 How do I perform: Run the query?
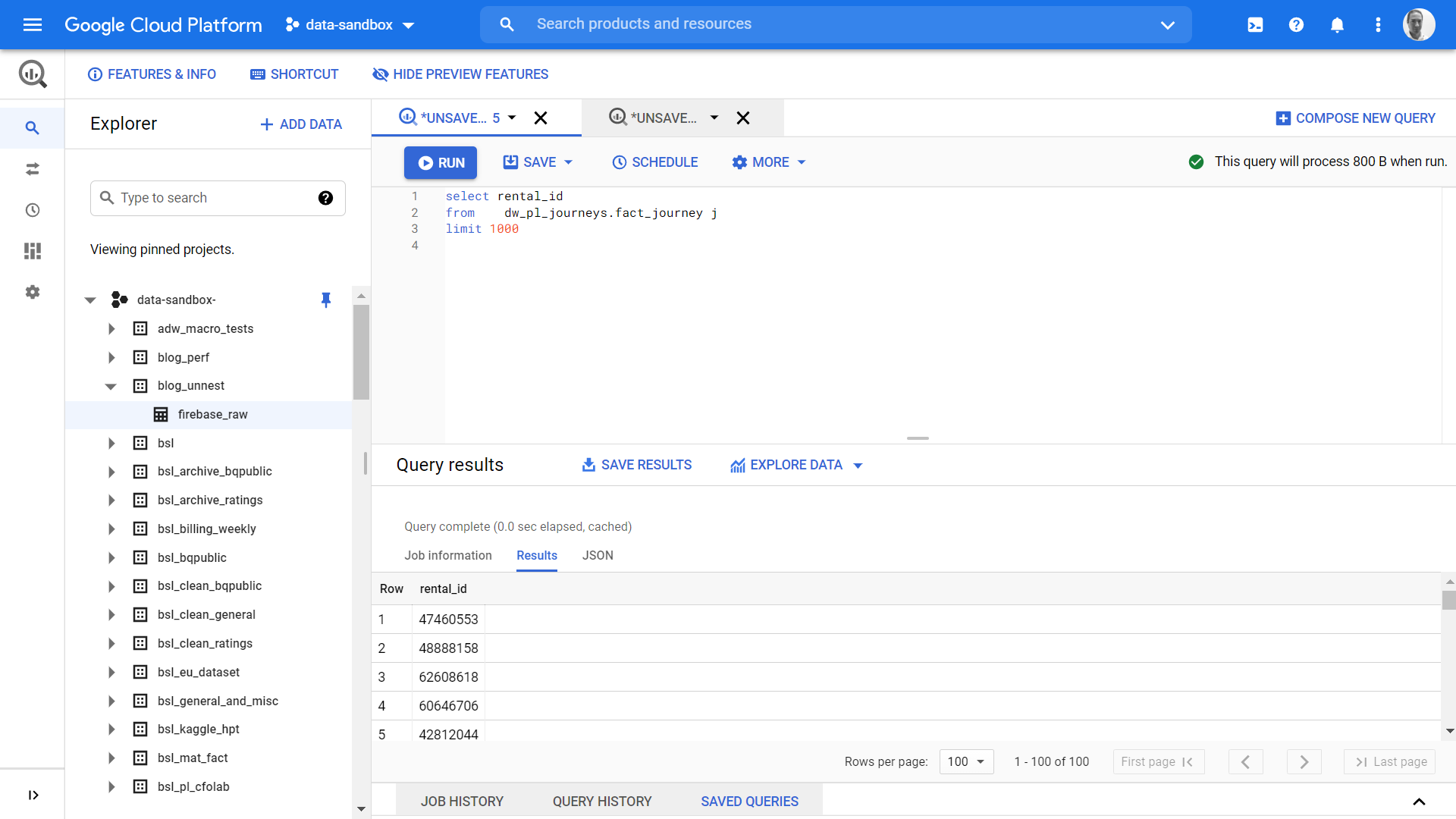tap(441, 163)
